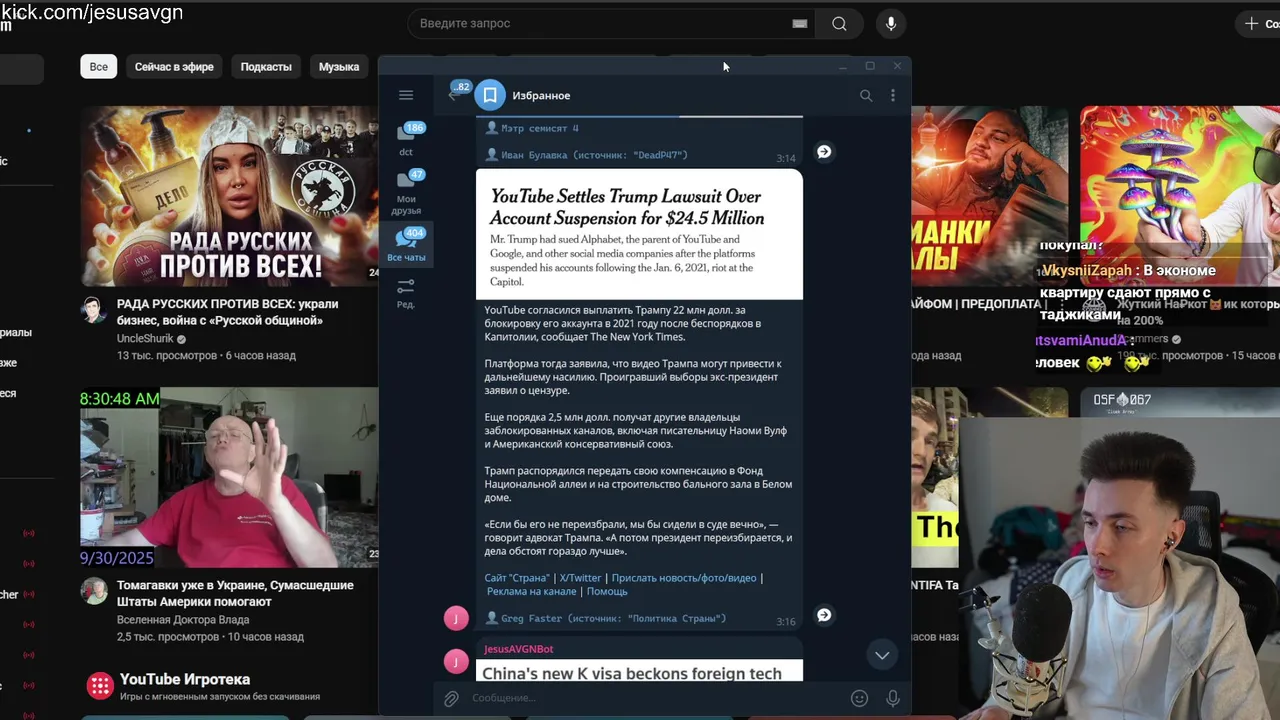The width and height of the screenshot is (1280, 720).
Task: Open the YouTube Игротека section icon
Action: click(100, 685)
